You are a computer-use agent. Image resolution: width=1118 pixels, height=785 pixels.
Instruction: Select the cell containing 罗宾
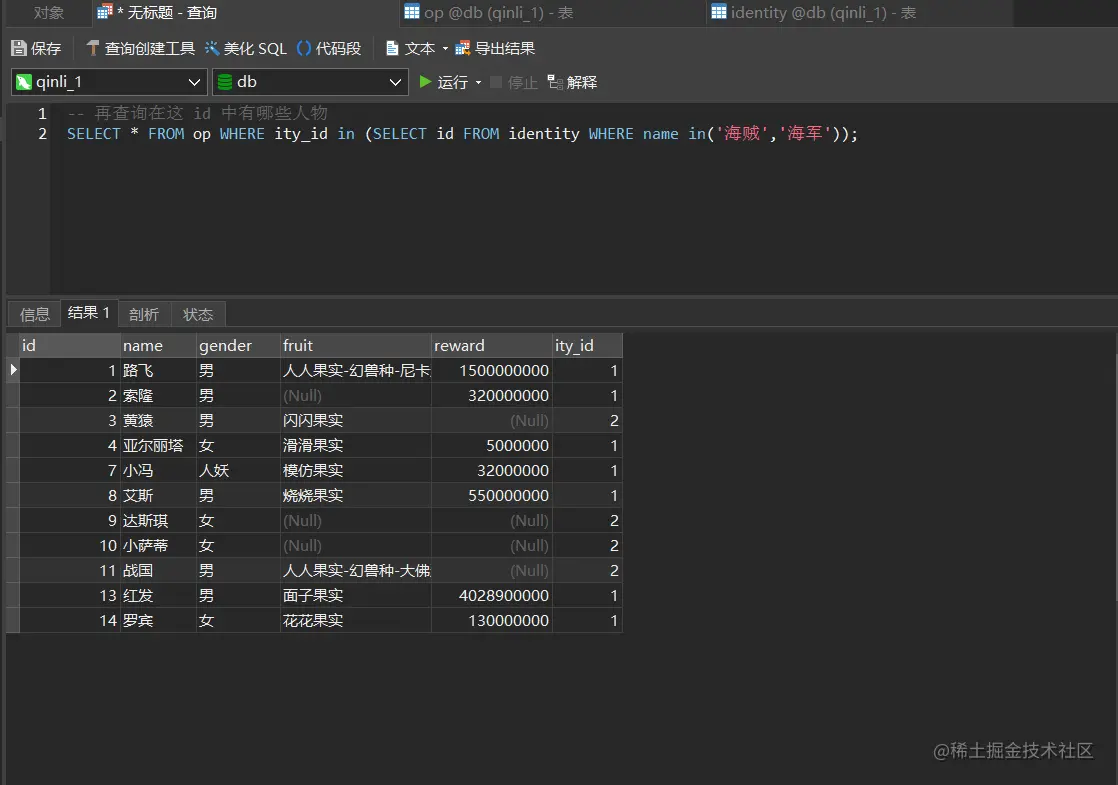tap(158, 620)
